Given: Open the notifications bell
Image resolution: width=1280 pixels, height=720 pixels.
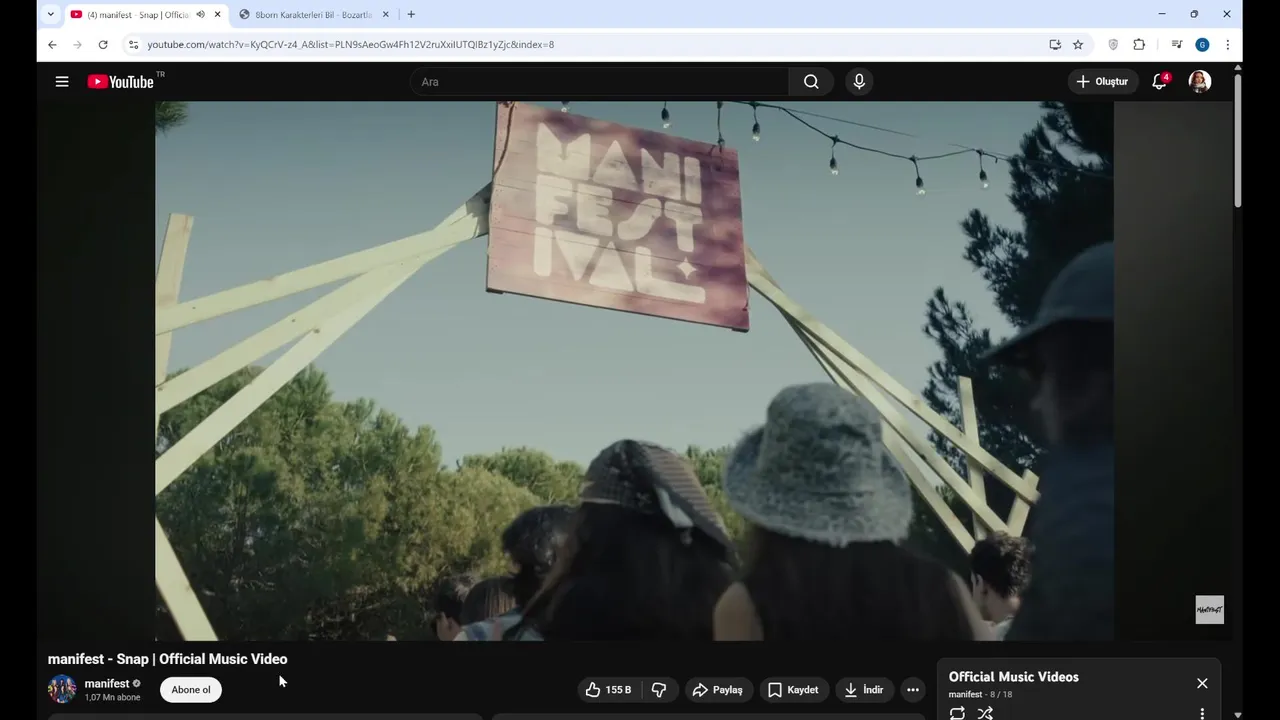Looking at the screenshot, I should [x=1159, y=82].
